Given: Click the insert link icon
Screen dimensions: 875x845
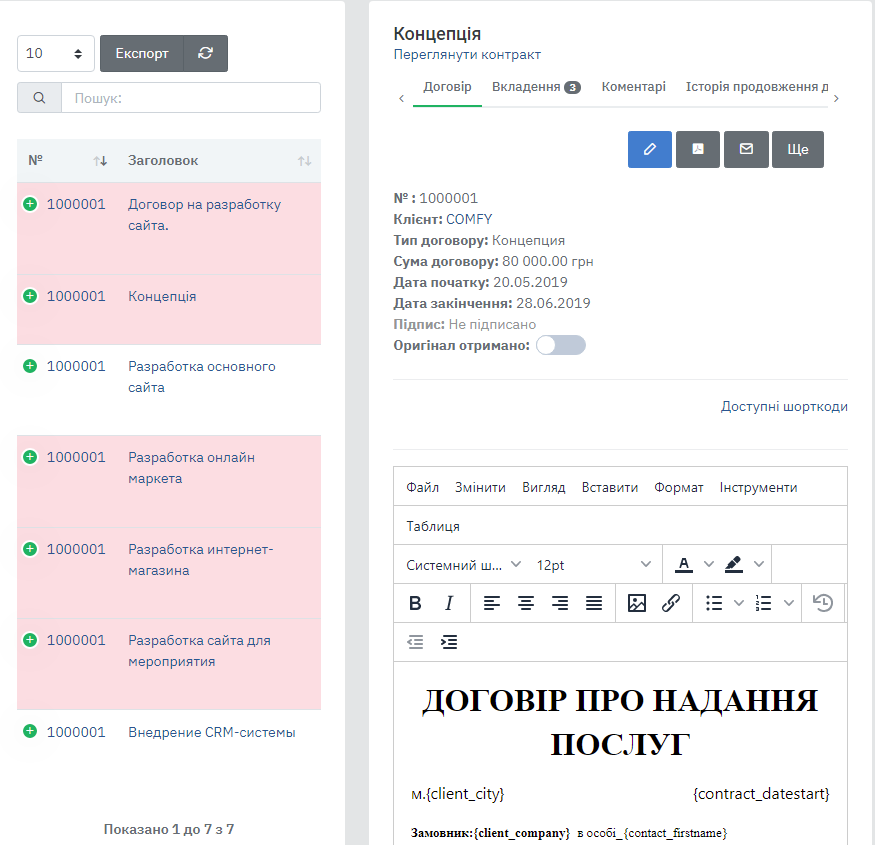Looking at the screenshot, I should 671,603.
